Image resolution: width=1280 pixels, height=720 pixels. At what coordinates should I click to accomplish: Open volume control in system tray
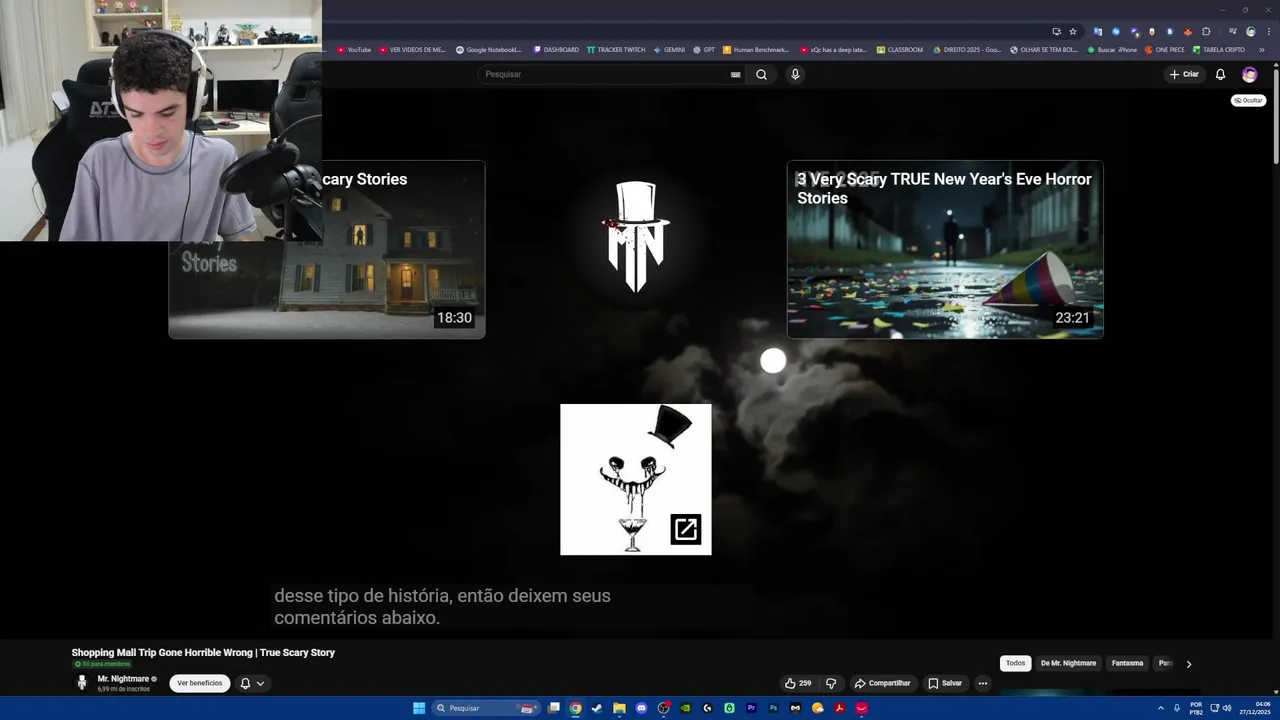pyautogui.click(x=1227, y=708)
